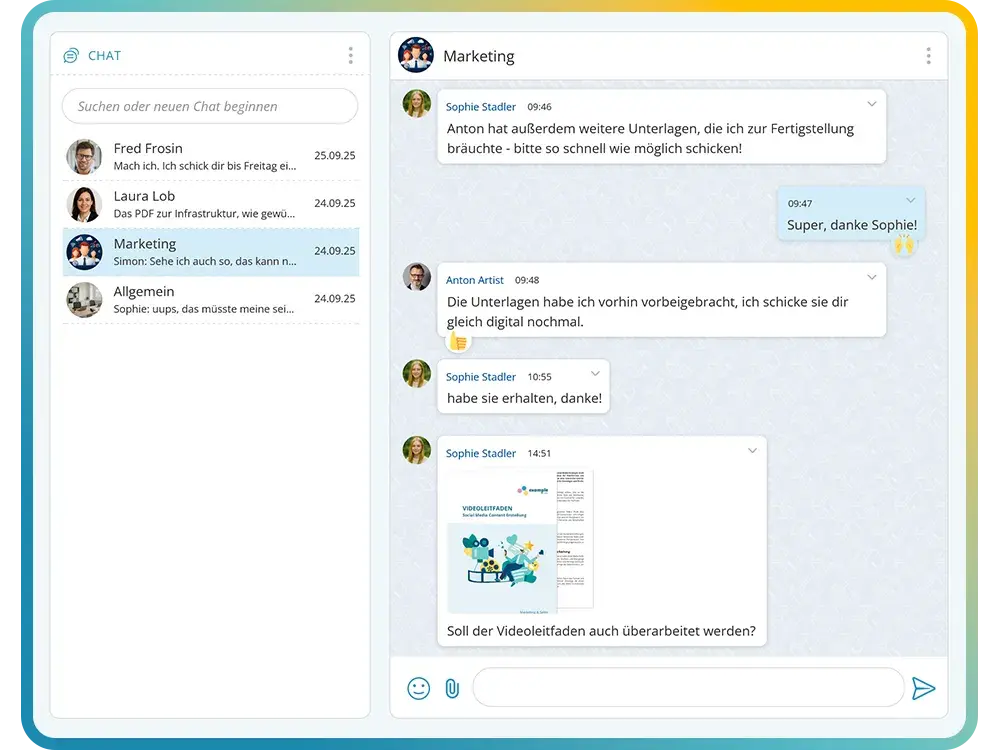Click the Sophie Stadler name at 10:55
Viewport: 1000px width, 750px height.
(x=480, y=377)
